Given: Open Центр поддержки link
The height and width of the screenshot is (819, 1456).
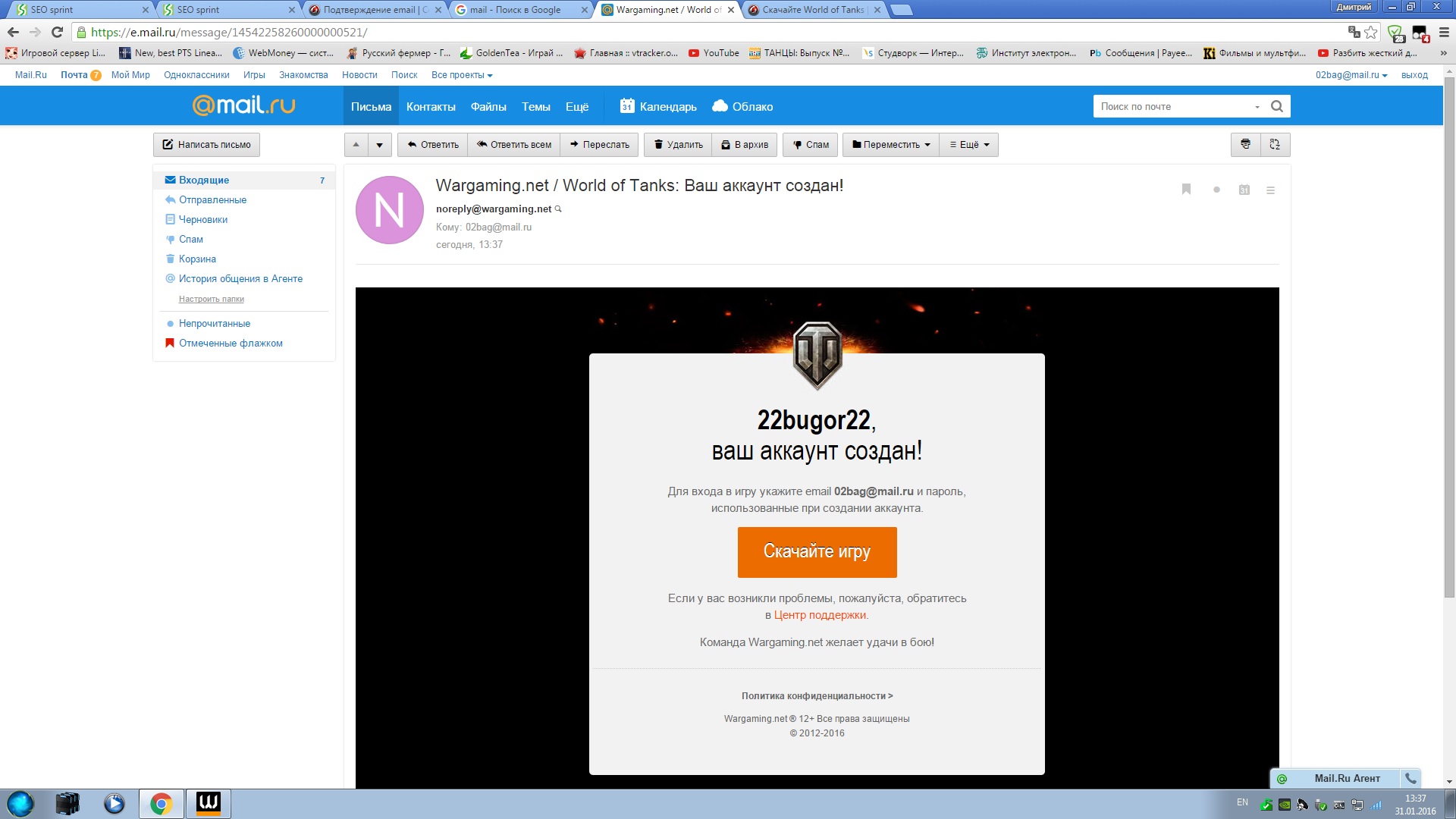Looking at the screenshot, I should pyautogui.click(x=820, y=615).
